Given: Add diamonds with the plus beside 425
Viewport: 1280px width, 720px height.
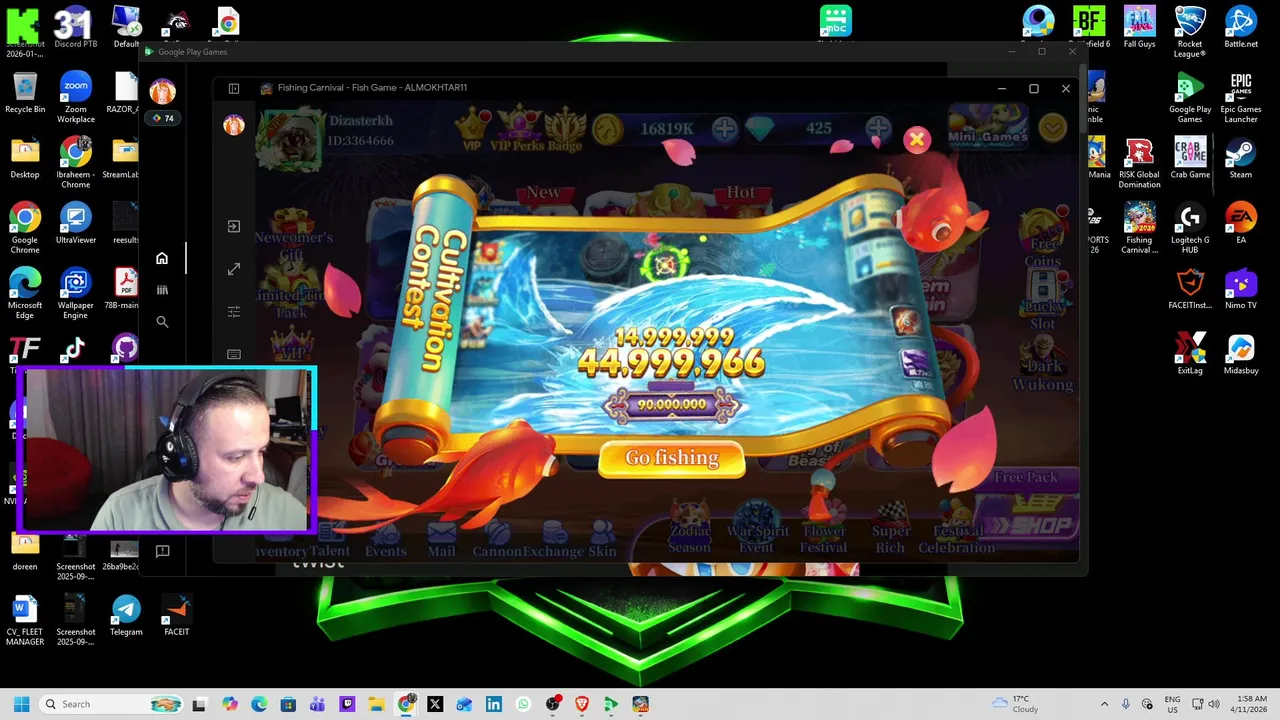Looking at the screenshot, I should click(877, 128).
